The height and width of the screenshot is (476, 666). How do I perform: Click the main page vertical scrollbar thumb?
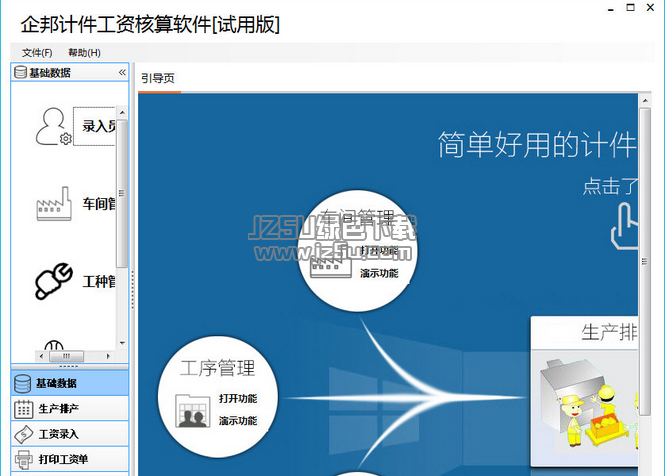click(x=645, y=262)
